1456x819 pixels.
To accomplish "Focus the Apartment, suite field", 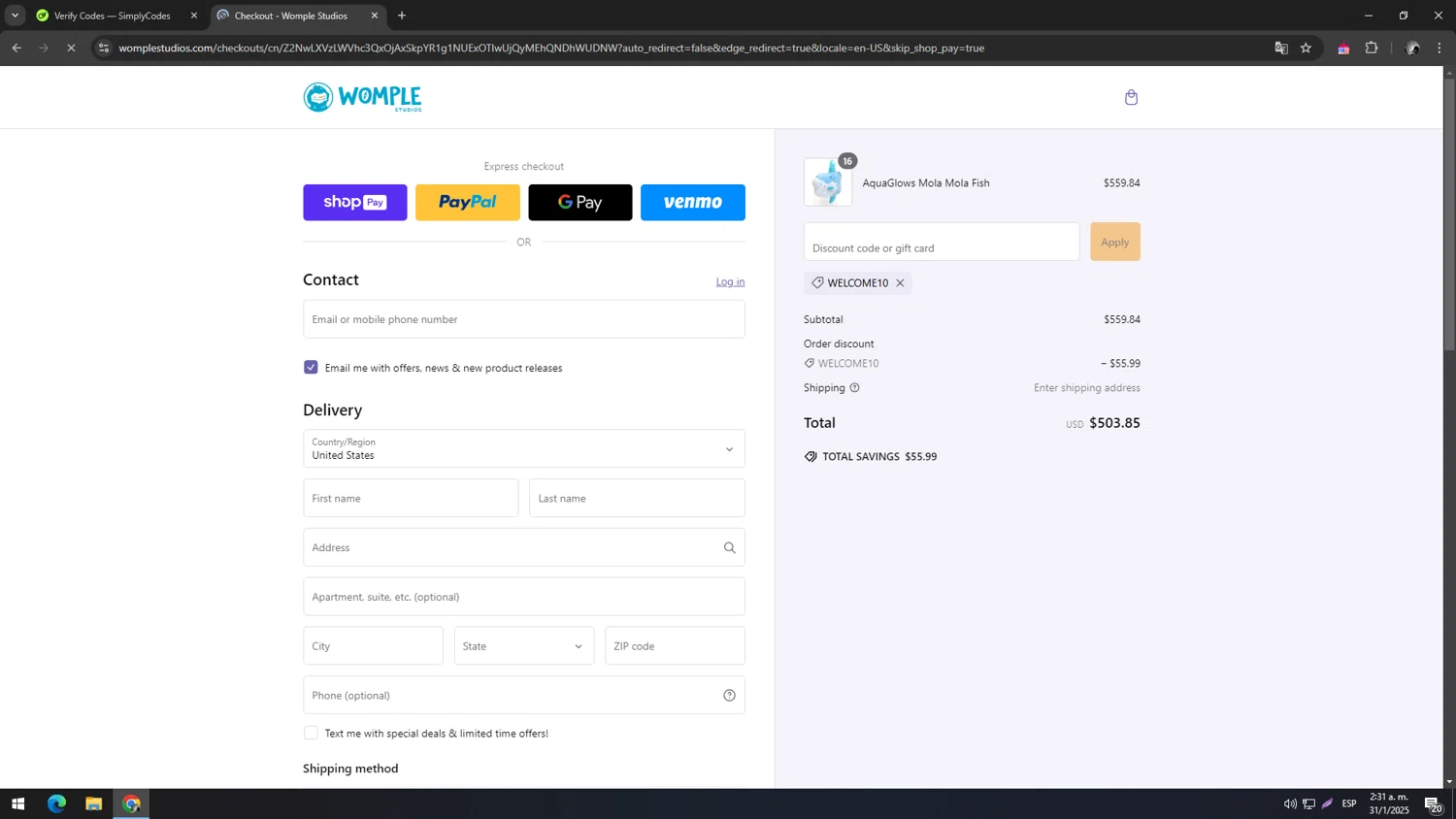I will click(x=524, y=597).
